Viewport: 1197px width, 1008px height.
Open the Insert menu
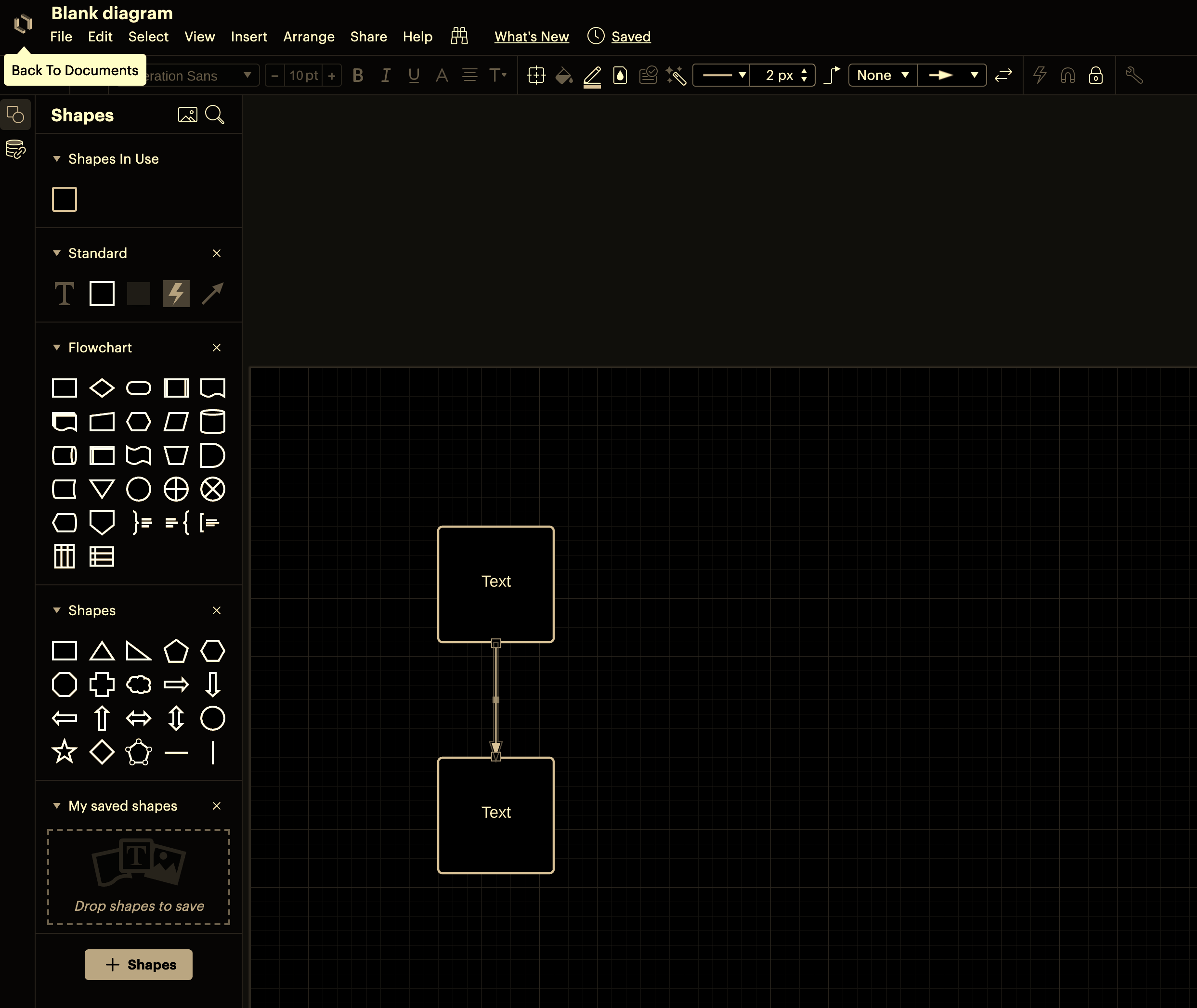click(248, 36)
